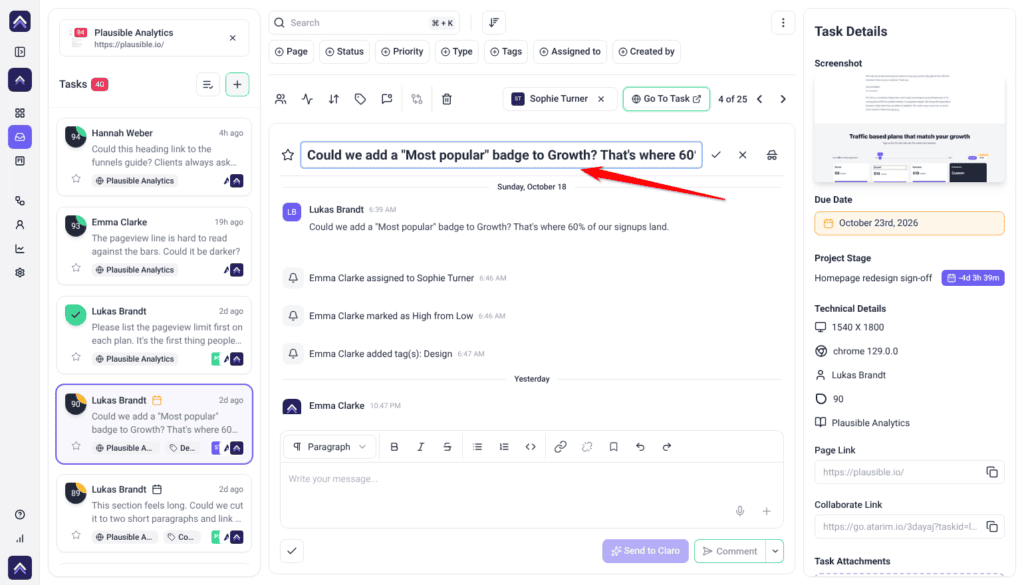Click the Go To Task button
1024x585 pixels.
tap(666, 99)
